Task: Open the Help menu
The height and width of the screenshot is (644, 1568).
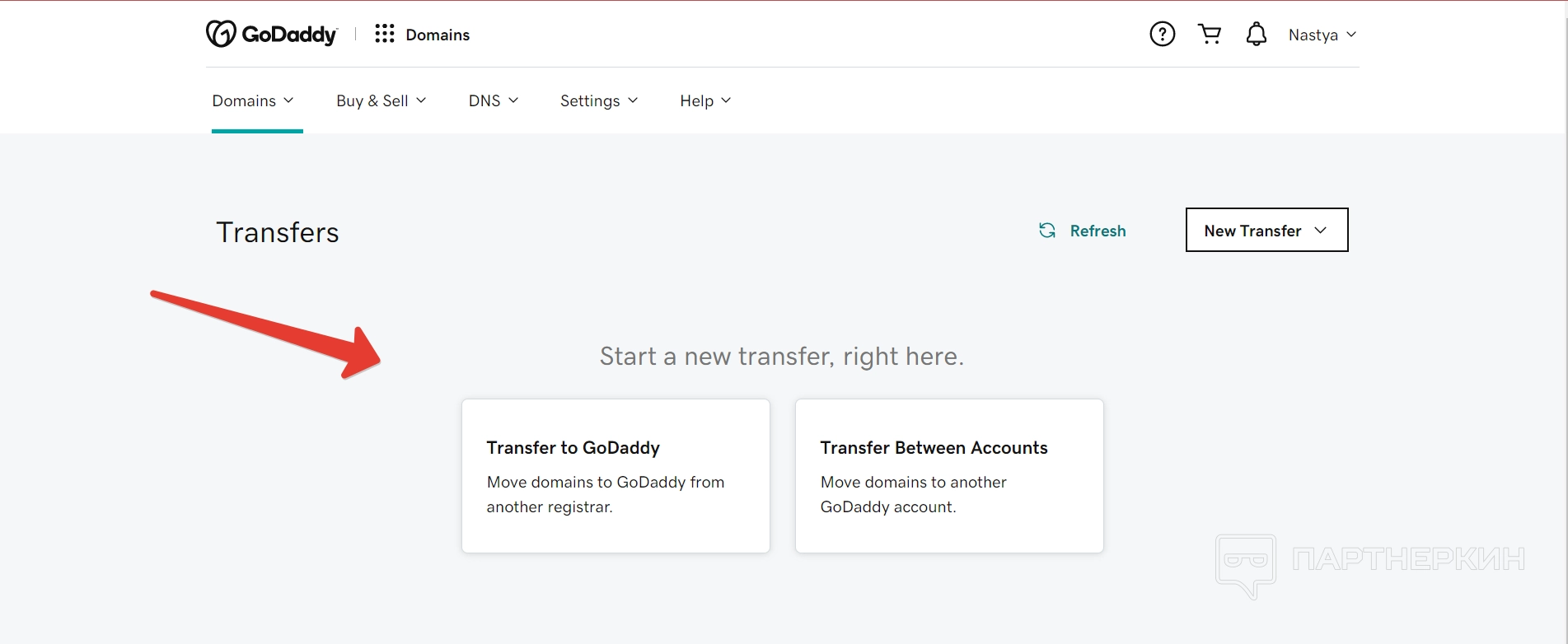Action: [705, 100]
